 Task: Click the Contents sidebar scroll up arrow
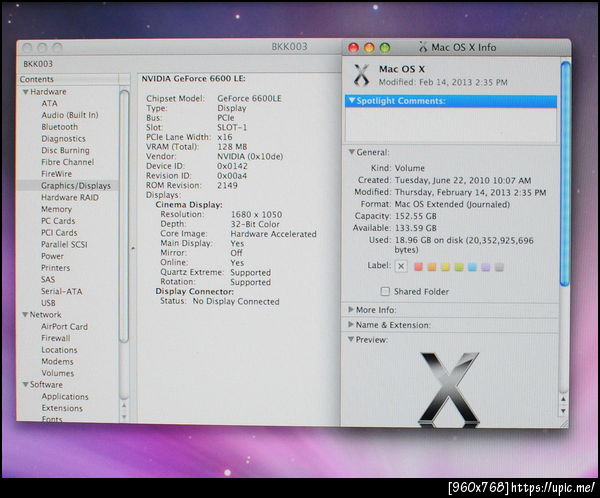124,405
